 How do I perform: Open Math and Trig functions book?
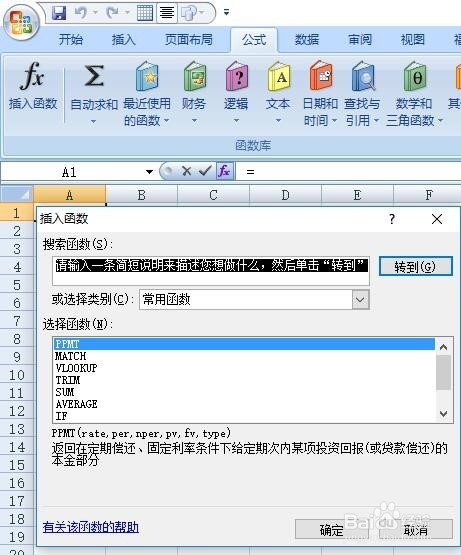pyautogui.click(x=415, y=76)
